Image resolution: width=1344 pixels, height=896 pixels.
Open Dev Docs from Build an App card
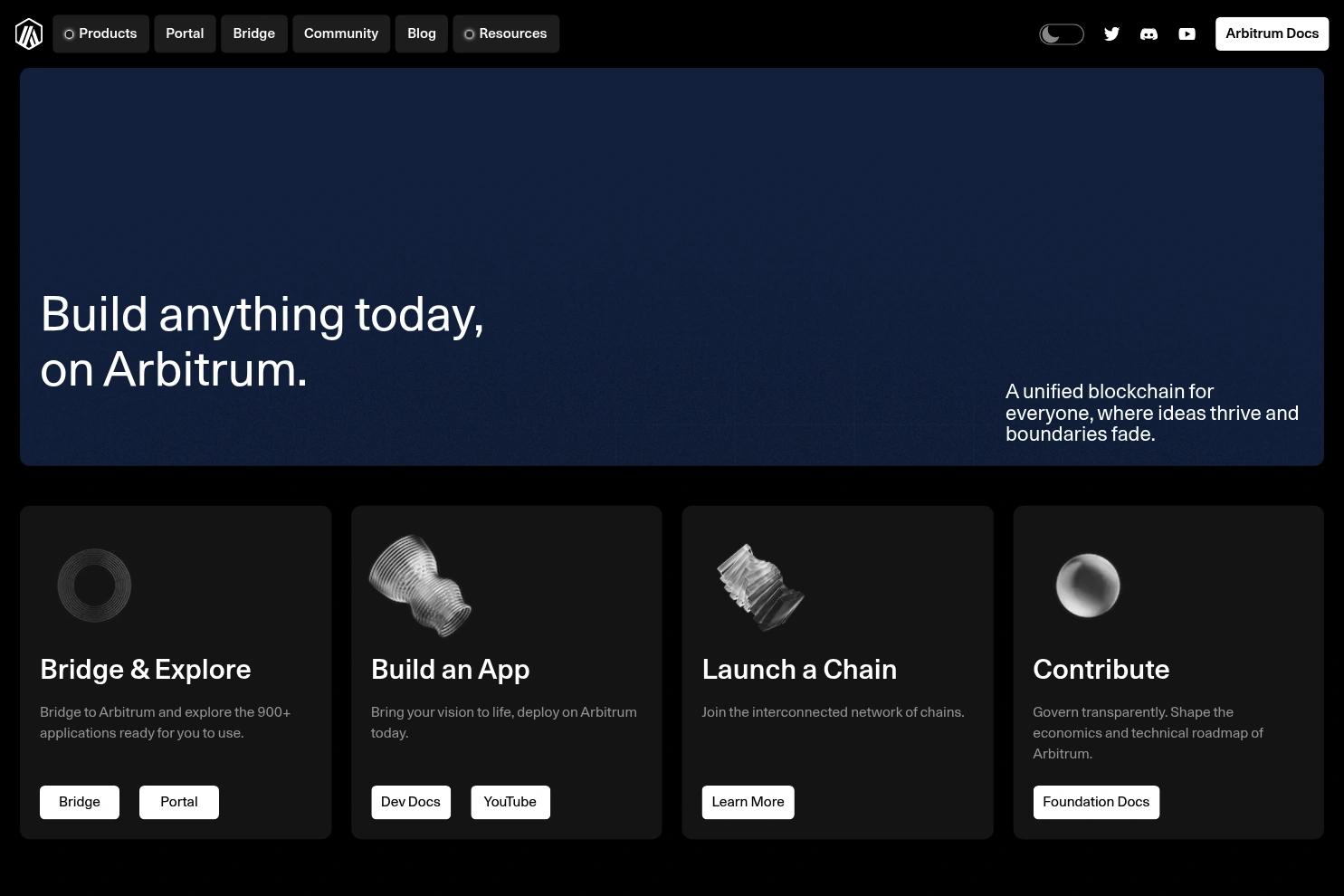pos(411,802)
